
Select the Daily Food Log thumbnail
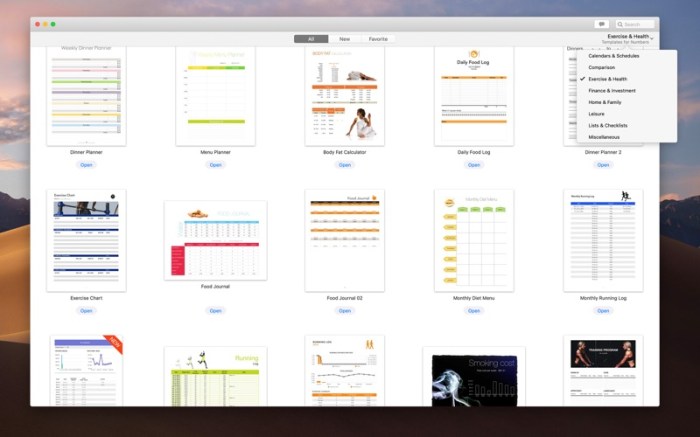click(474, 96)
